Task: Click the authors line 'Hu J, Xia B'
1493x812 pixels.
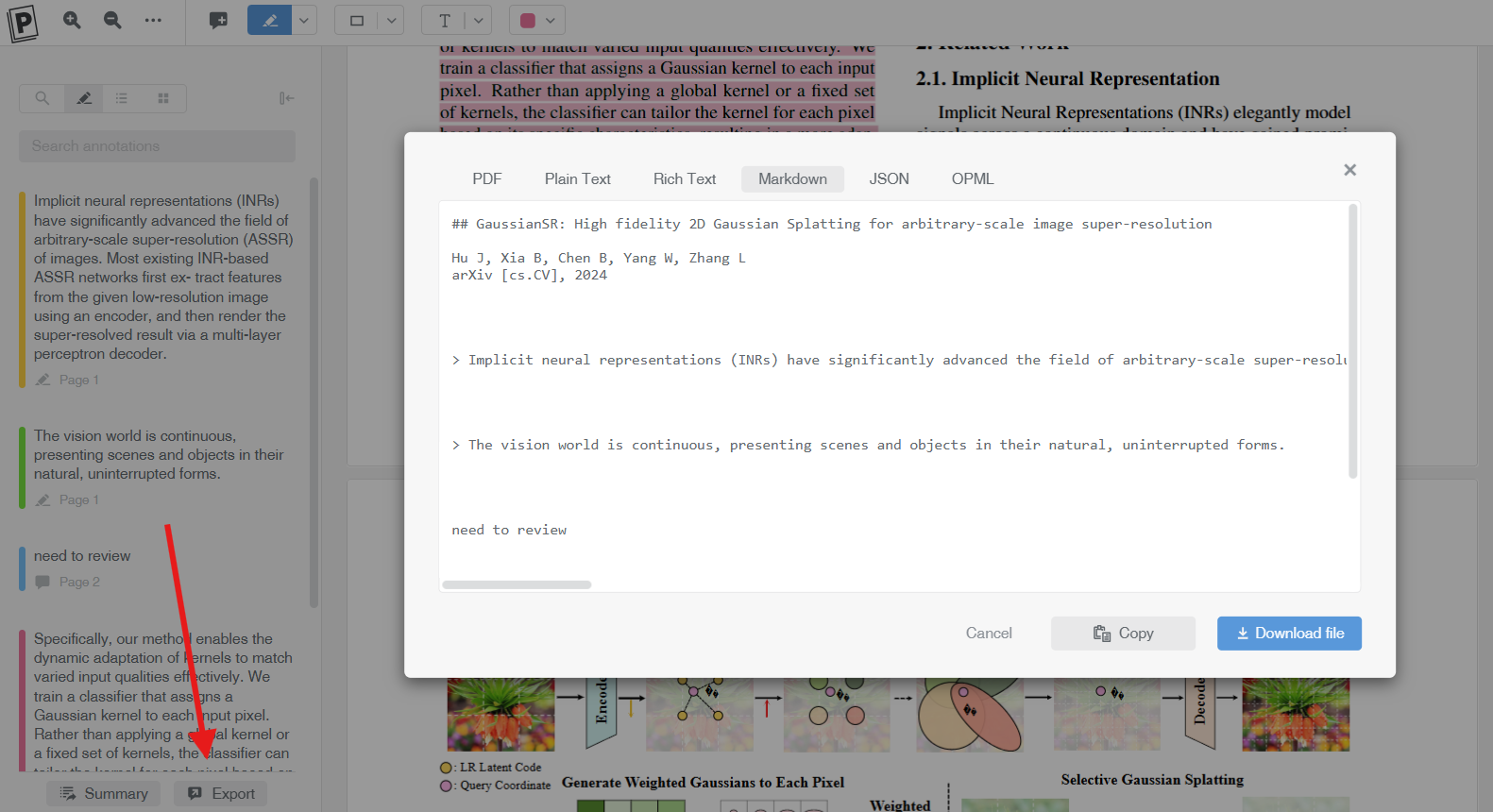Action: (x=599, y=259)
